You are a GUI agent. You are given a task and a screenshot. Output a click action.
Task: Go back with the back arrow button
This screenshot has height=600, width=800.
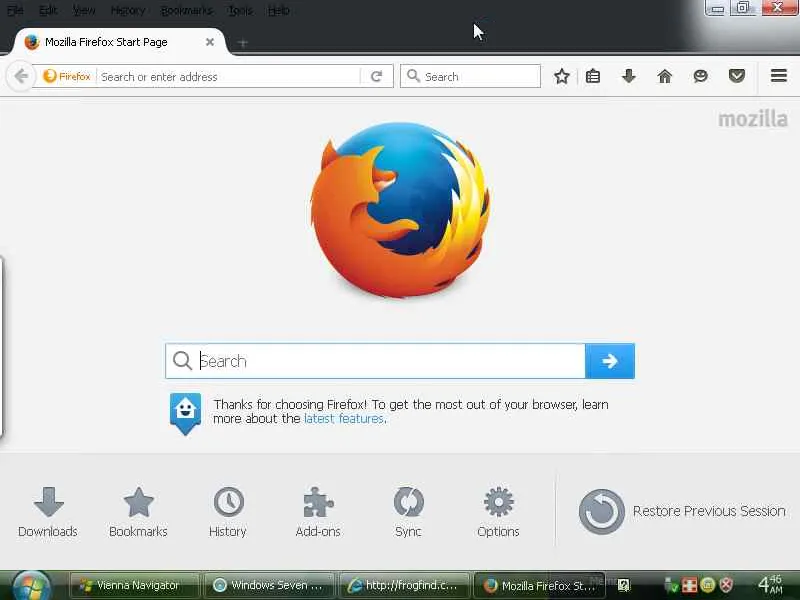pos(21,77)
